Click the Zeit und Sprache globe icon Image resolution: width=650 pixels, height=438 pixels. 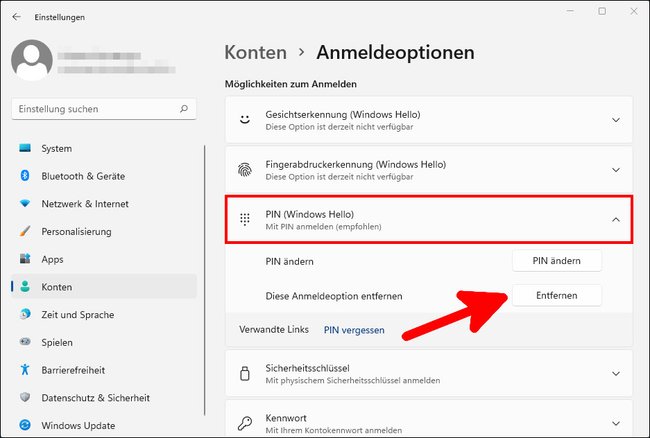(x=25, y=314)
